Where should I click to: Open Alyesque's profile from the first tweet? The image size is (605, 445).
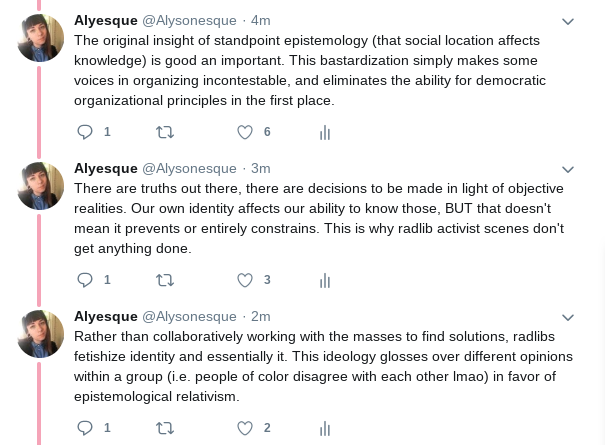click(105, 20)
